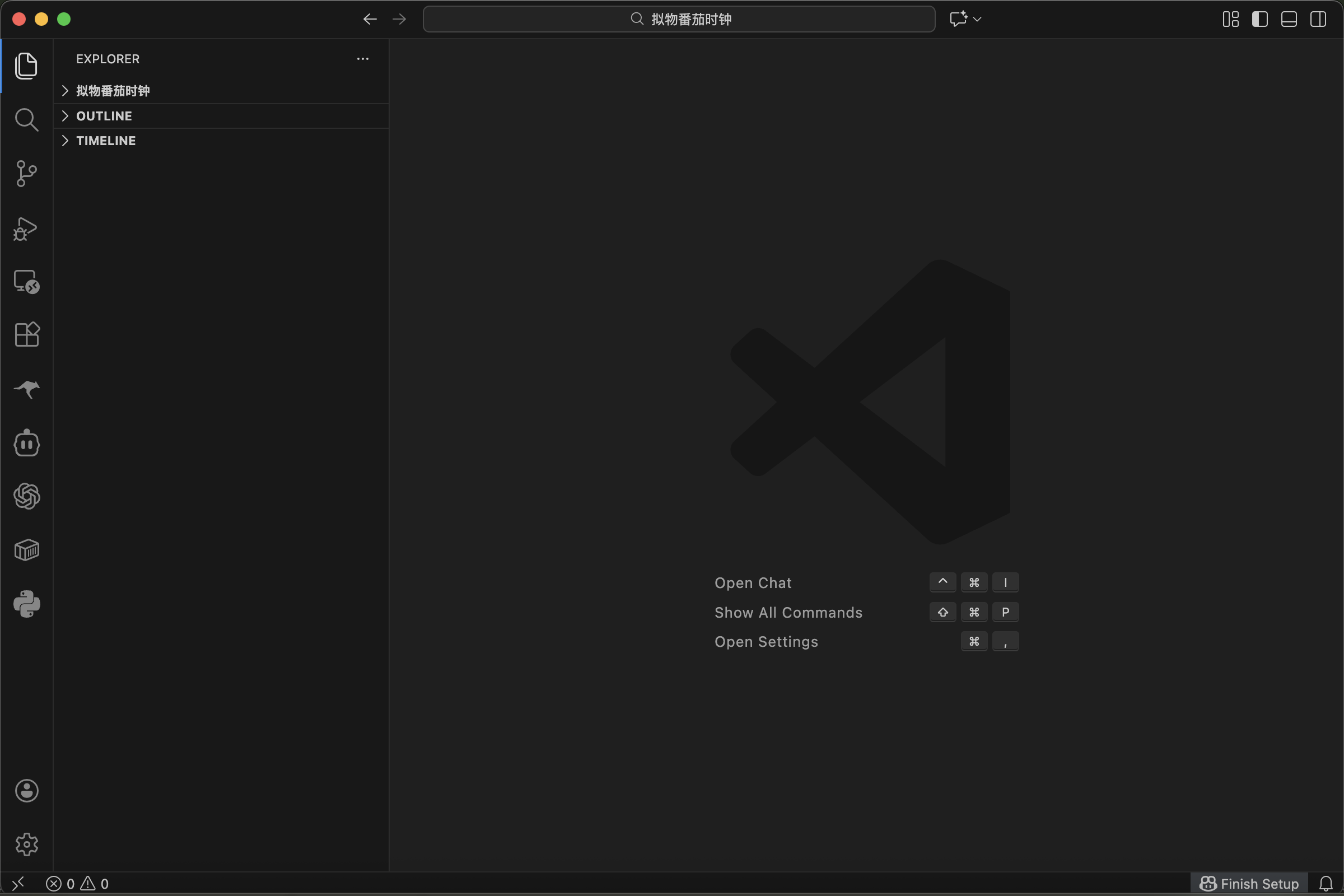The width and height of the screenshot is (1344, 896).
Task: Minimize the window with the yellow button
Action: (41, 19)
